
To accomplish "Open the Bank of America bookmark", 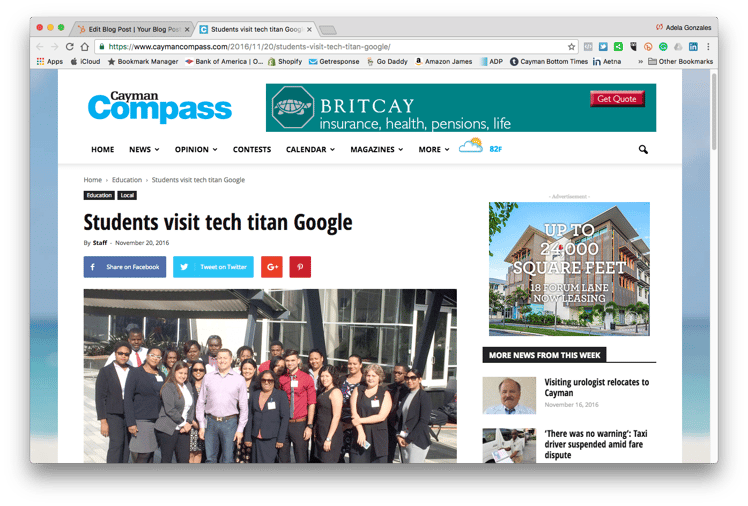I will click(224, 62).
